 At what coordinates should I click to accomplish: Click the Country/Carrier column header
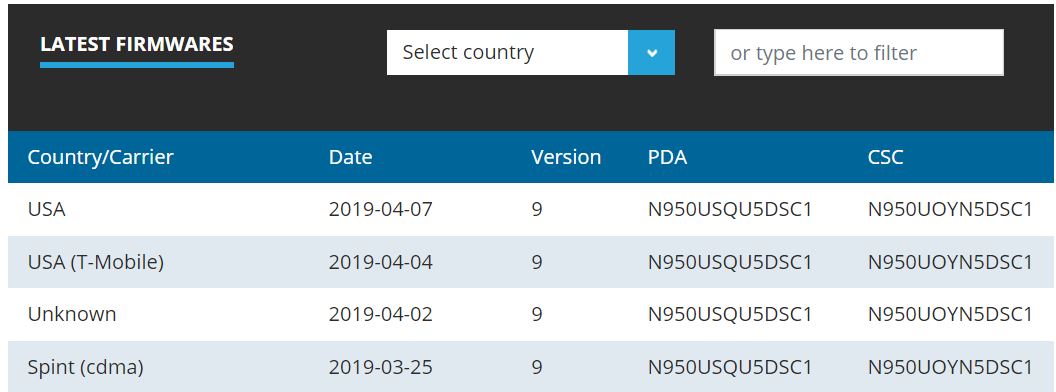(x=100, y=157)
